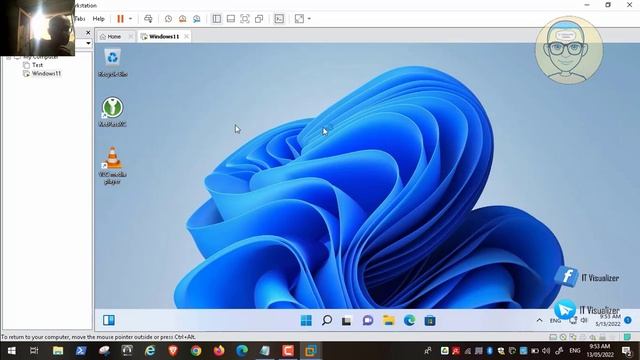Open the power options arrow beside Pause

(130, 19)
